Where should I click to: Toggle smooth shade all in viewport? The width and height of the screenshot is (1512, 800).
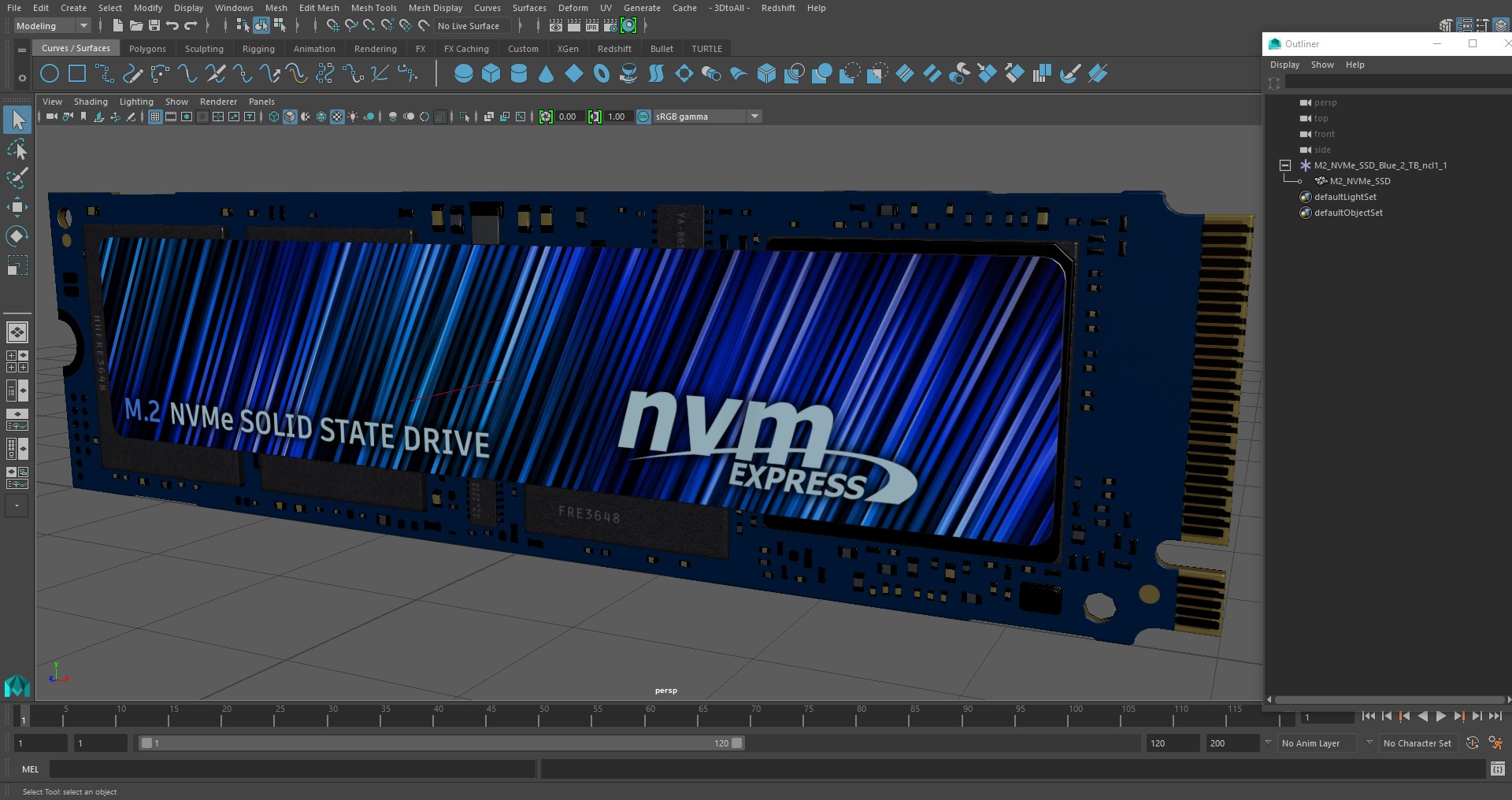point(290,117)
